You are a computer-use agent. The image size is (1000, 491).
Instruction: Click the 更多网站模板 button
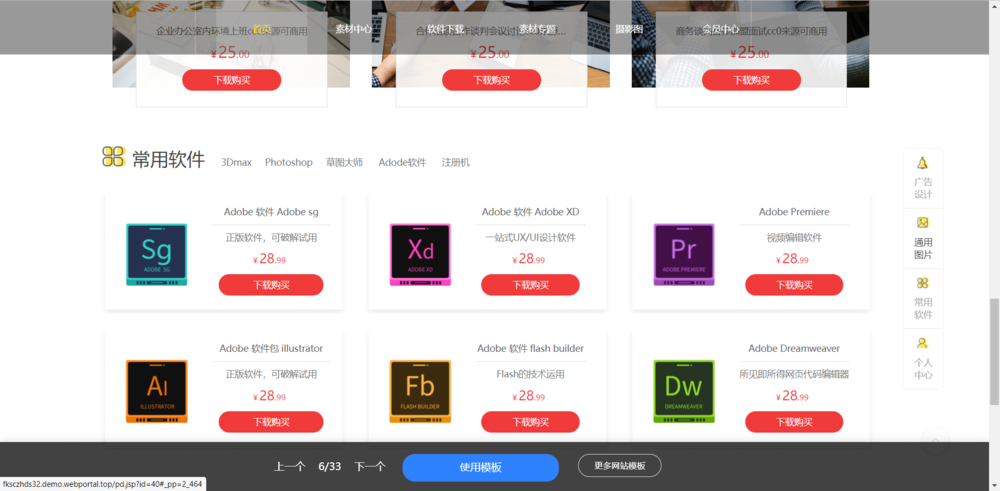coord(619,466)
